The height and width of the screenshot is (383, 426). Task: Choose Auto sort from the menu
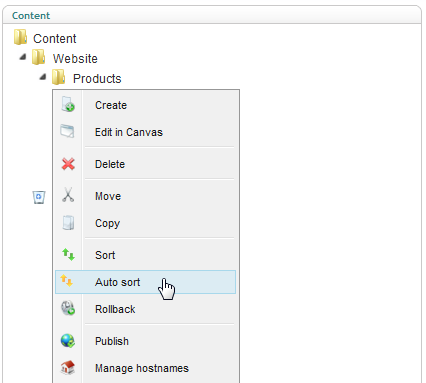(x=145, y=282)
